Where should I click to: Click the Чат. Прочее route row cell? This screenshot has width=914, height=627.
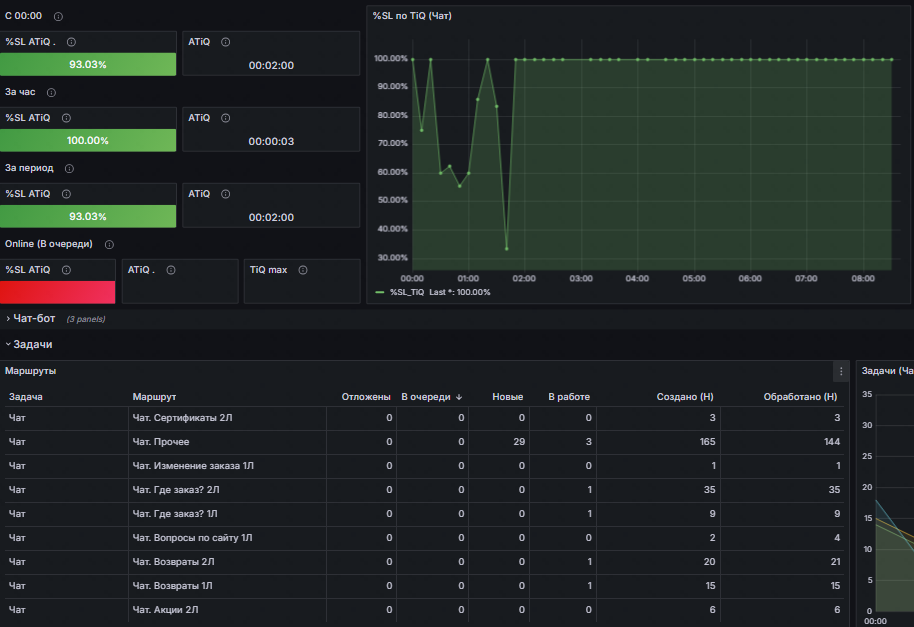point(160,441)
